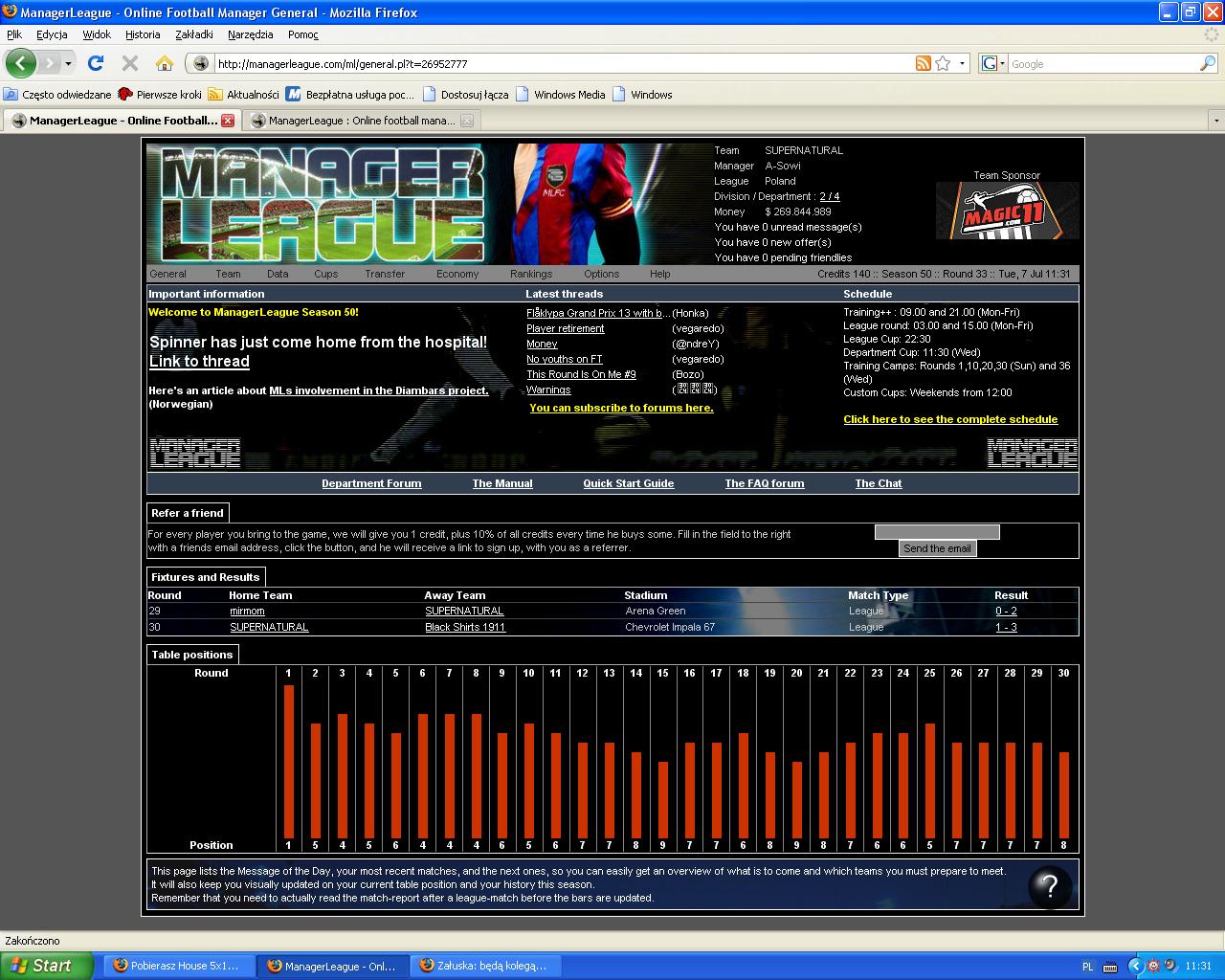The image size is (1225, 980).
Task: Open the Economy site menu
Action: tap(457, 274)
